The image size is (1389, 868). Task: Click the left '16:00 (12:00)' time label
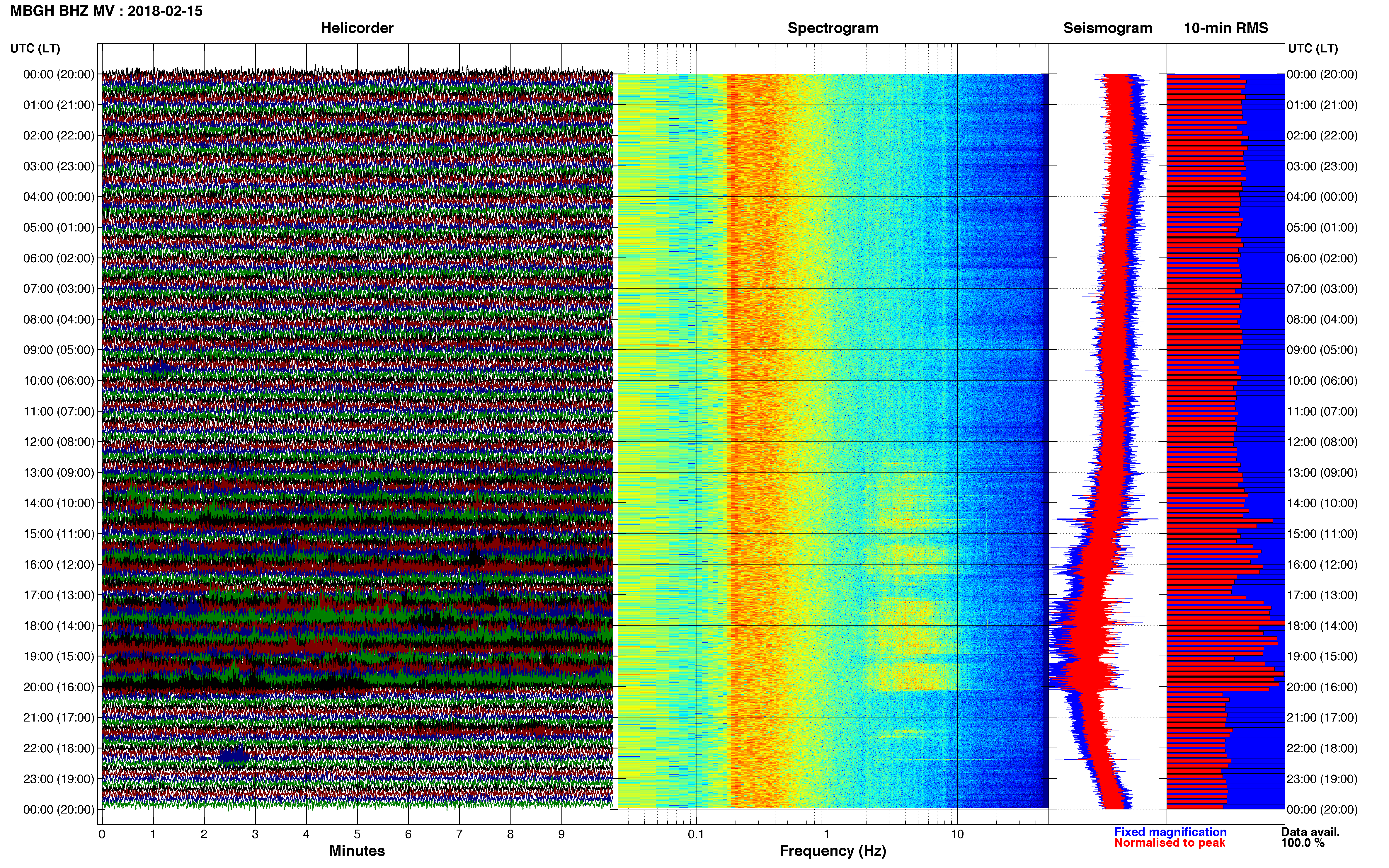59,564
